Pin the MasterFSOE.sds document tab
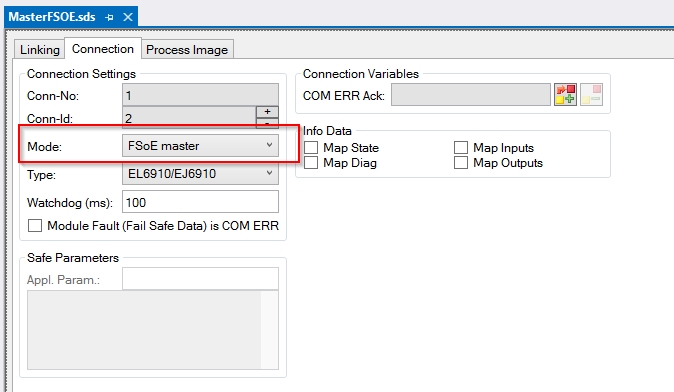The height and width of the screenshot is (392, 674). tap(109, 17)
